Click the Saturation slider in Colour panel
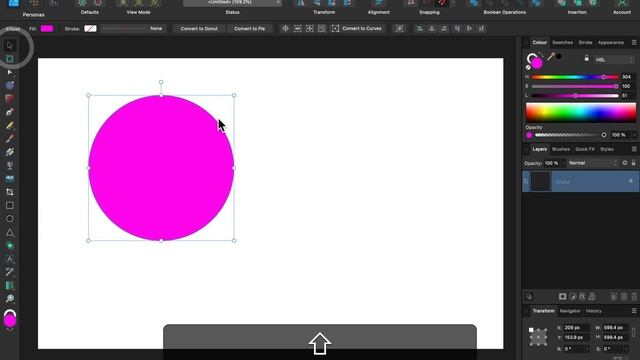Screen dimensions: 640x360 pyautogui.click(x=575, y=86)
